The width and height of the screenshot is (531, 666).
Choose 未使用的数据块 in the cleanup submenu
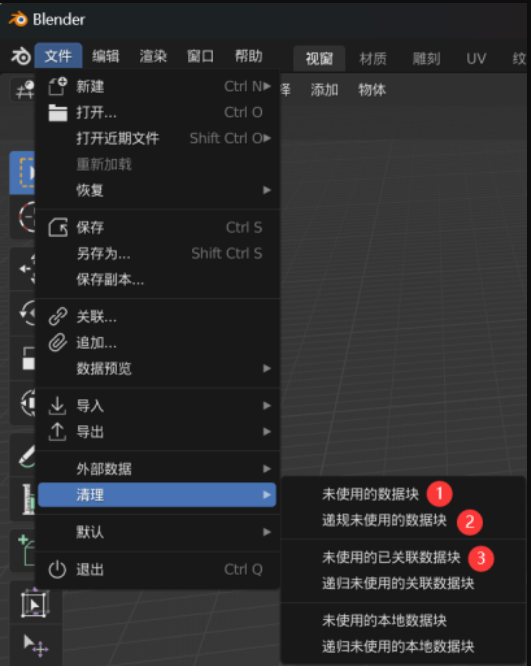click(x=370, y=494)
